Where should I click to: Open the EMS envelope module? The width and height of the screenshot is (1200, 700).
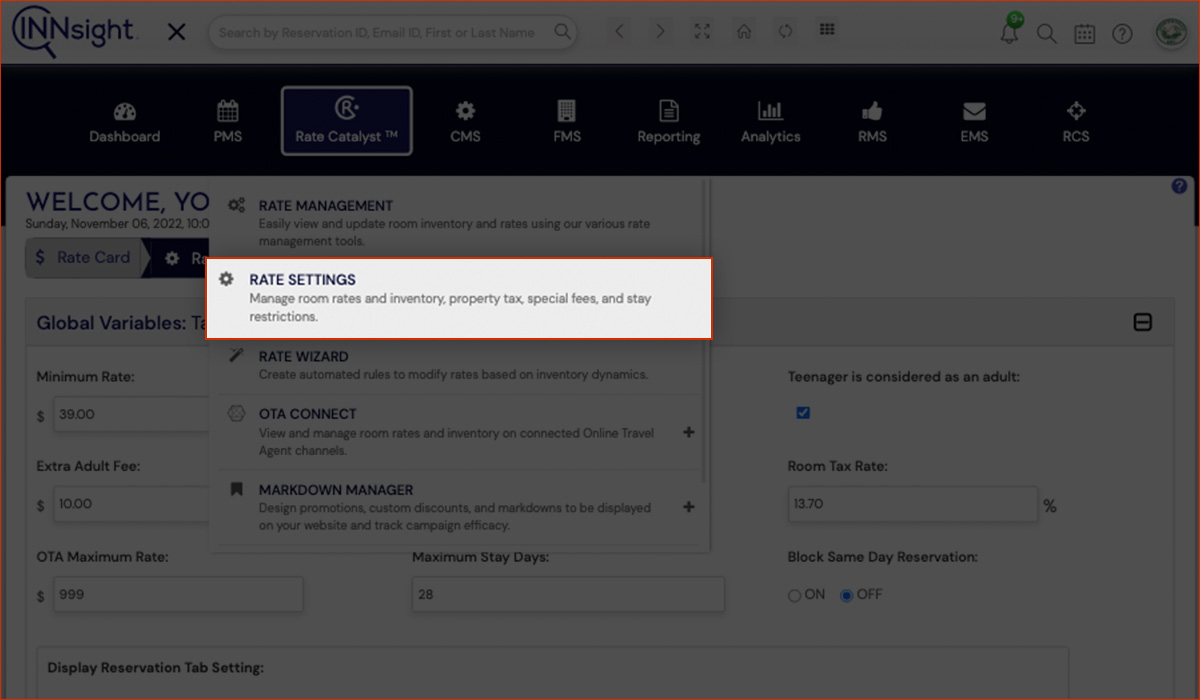[x=974, y=122]
